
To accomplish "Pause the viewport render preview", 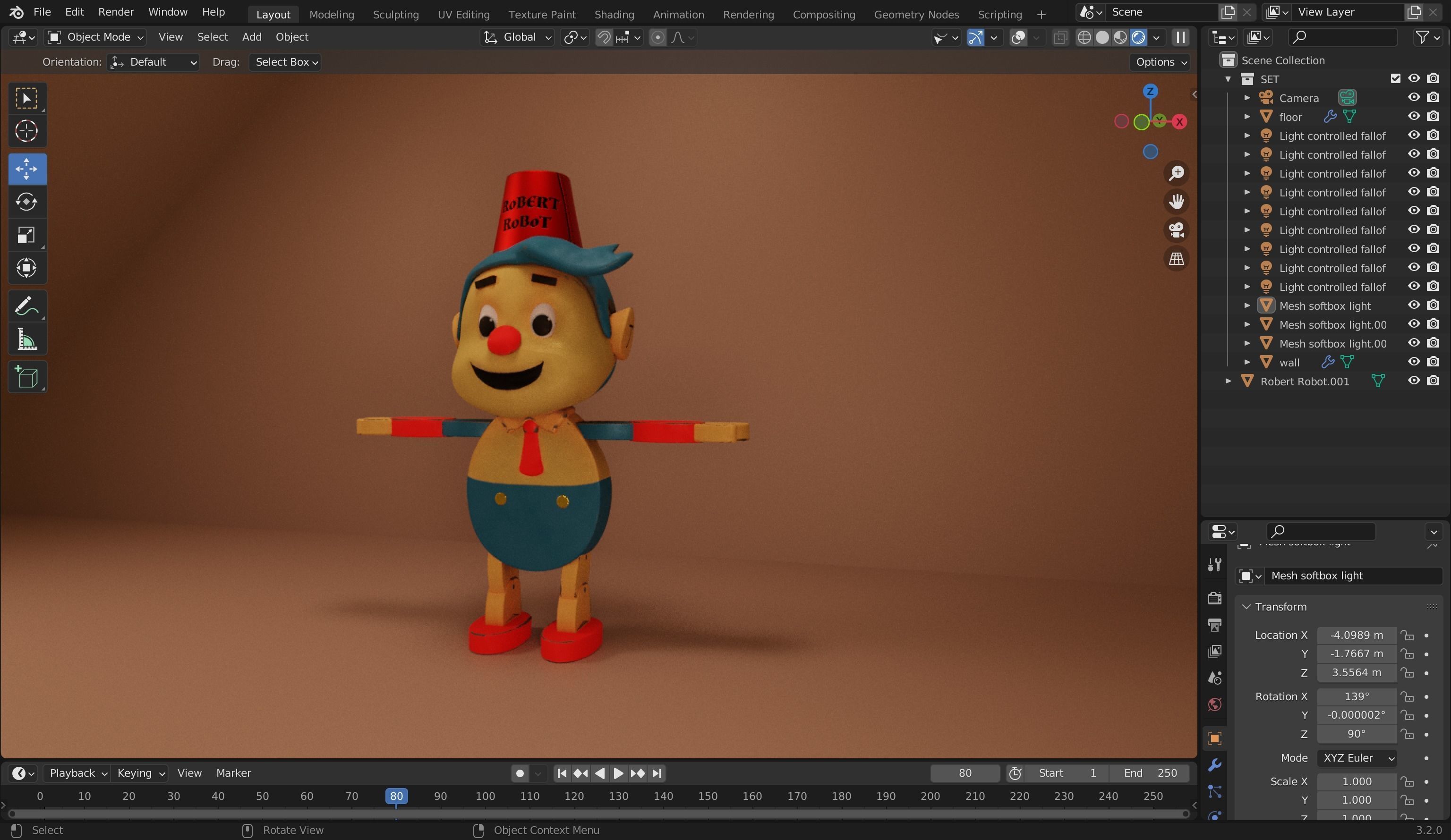I will 1180,37.
